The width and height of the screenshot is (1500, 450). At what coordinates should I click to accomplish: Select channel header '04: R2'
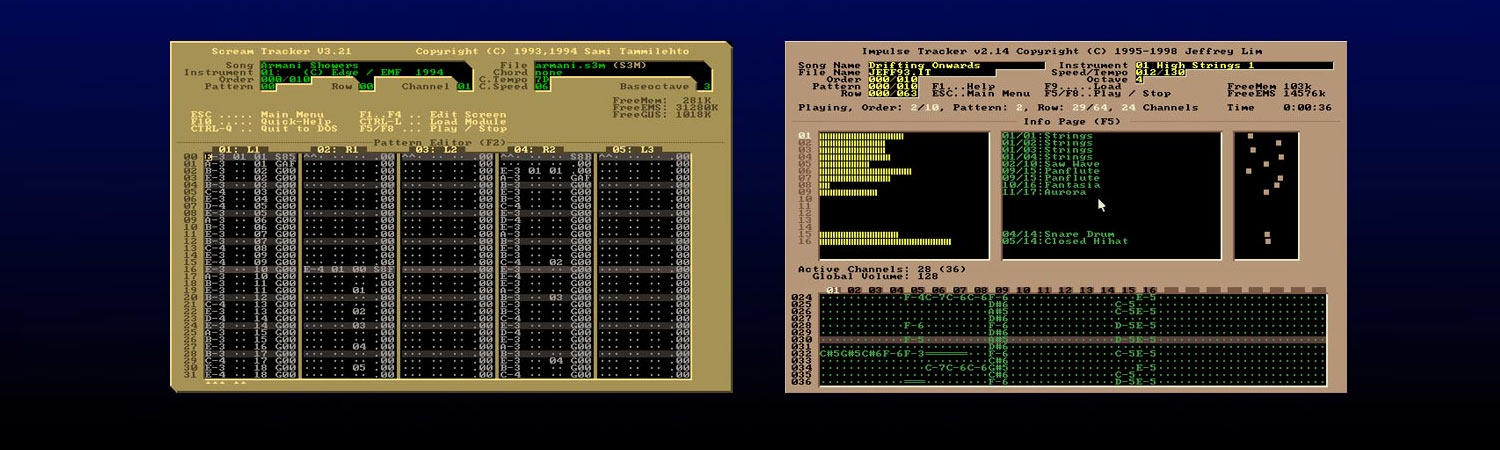[x=534, y=149]
